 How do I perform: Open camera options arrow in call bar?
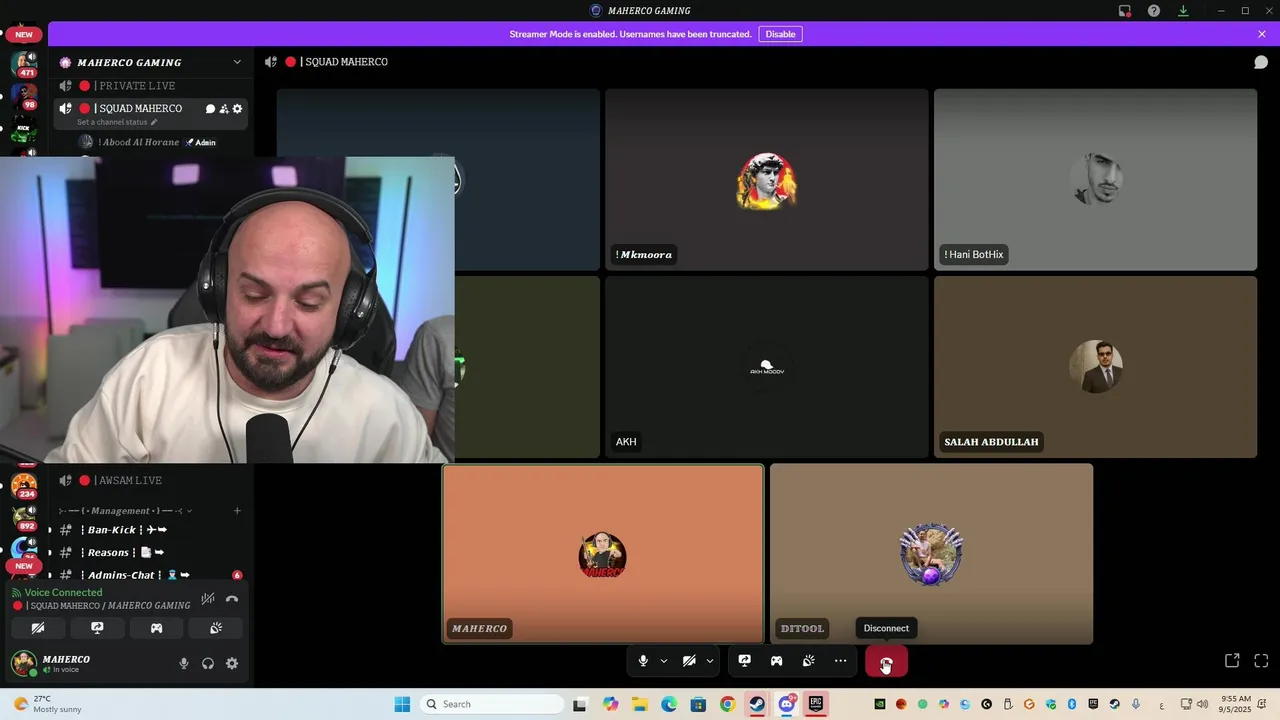click(x=710, y=661)
